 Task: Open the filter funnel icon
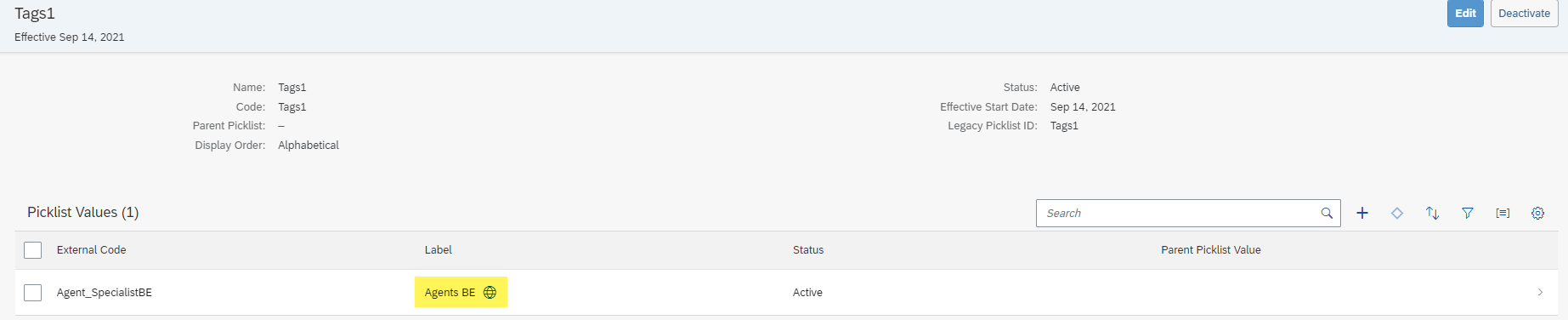tap(1468, 213)
